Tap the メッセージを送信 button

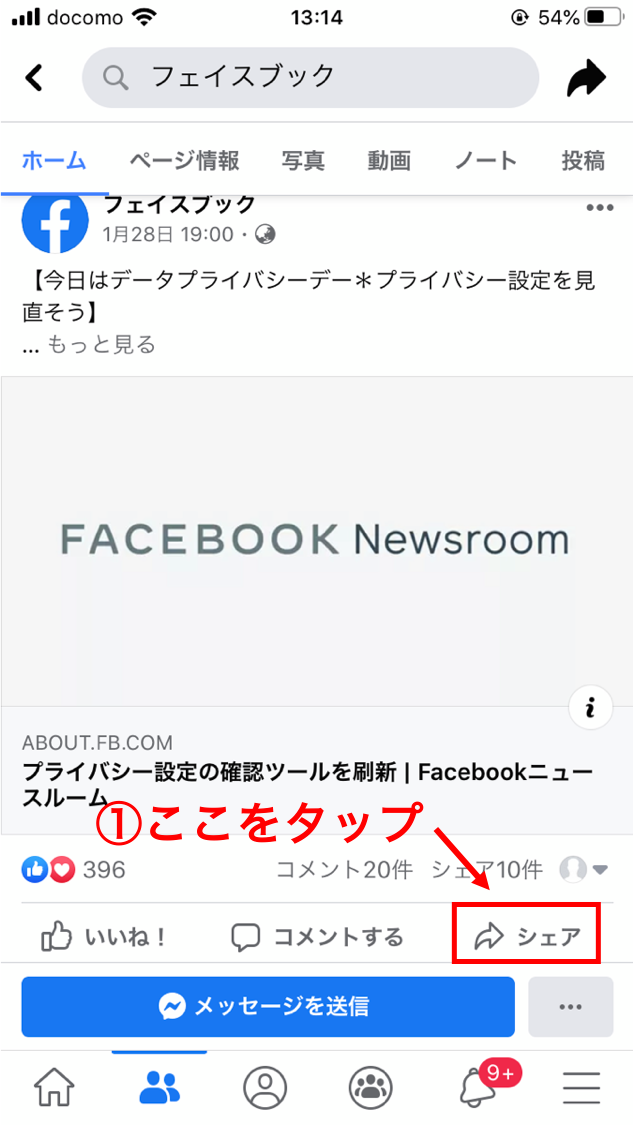tap(268, 1007)
